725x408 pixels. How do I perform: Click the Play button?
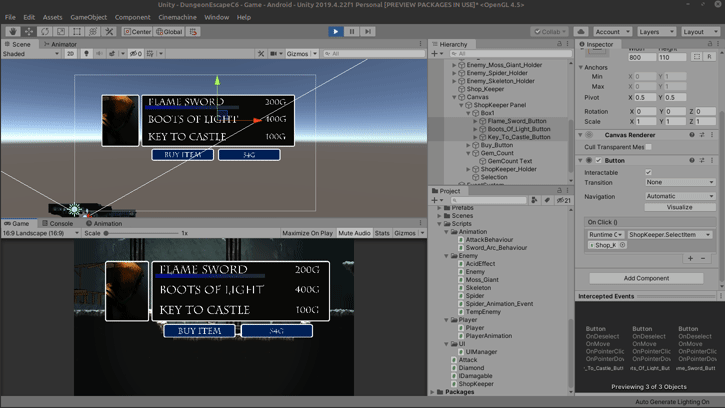(336, 31)
